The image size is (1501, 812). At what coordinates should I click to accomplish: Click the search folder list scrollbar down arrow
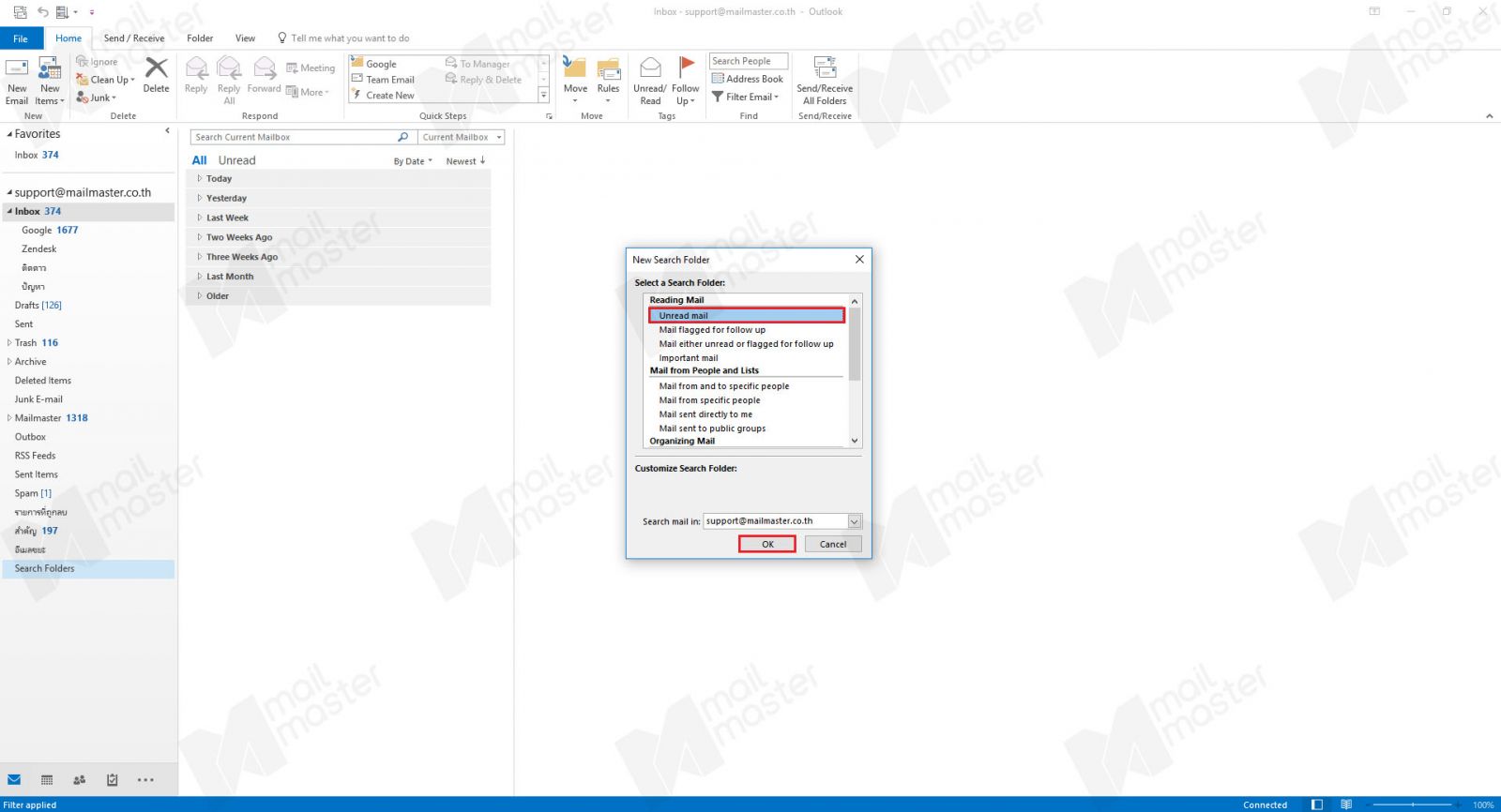point(855,441)
